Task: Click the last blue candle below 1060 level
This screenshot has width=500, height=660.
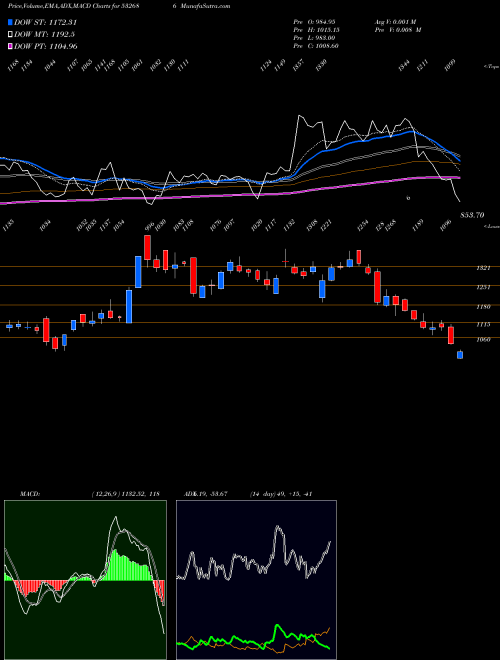Action: tap(460, 355)
